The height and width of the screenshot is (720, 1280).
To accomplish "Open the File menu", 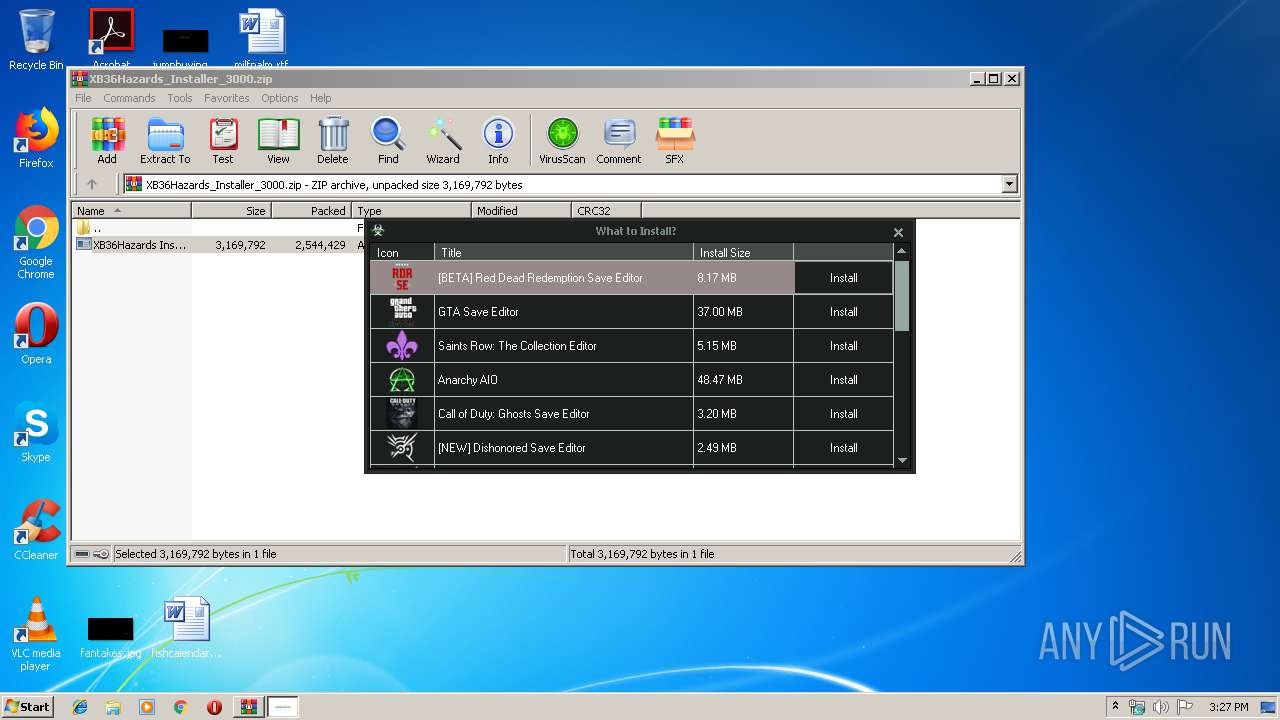I will (x=83, y=98).
